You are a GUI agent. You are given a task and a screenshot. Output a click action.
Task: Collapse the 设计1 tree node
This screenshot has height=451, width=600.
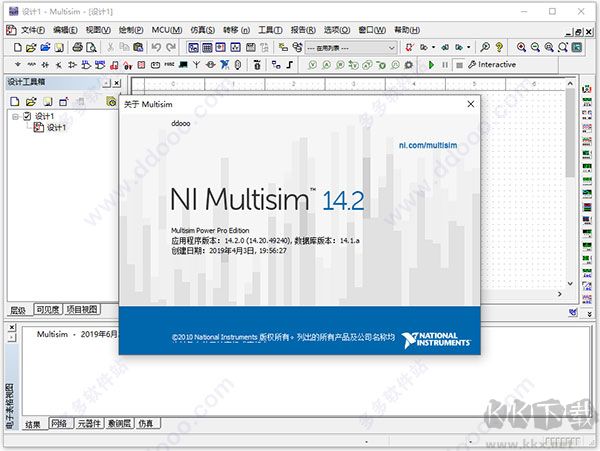(x=15, y=116)
